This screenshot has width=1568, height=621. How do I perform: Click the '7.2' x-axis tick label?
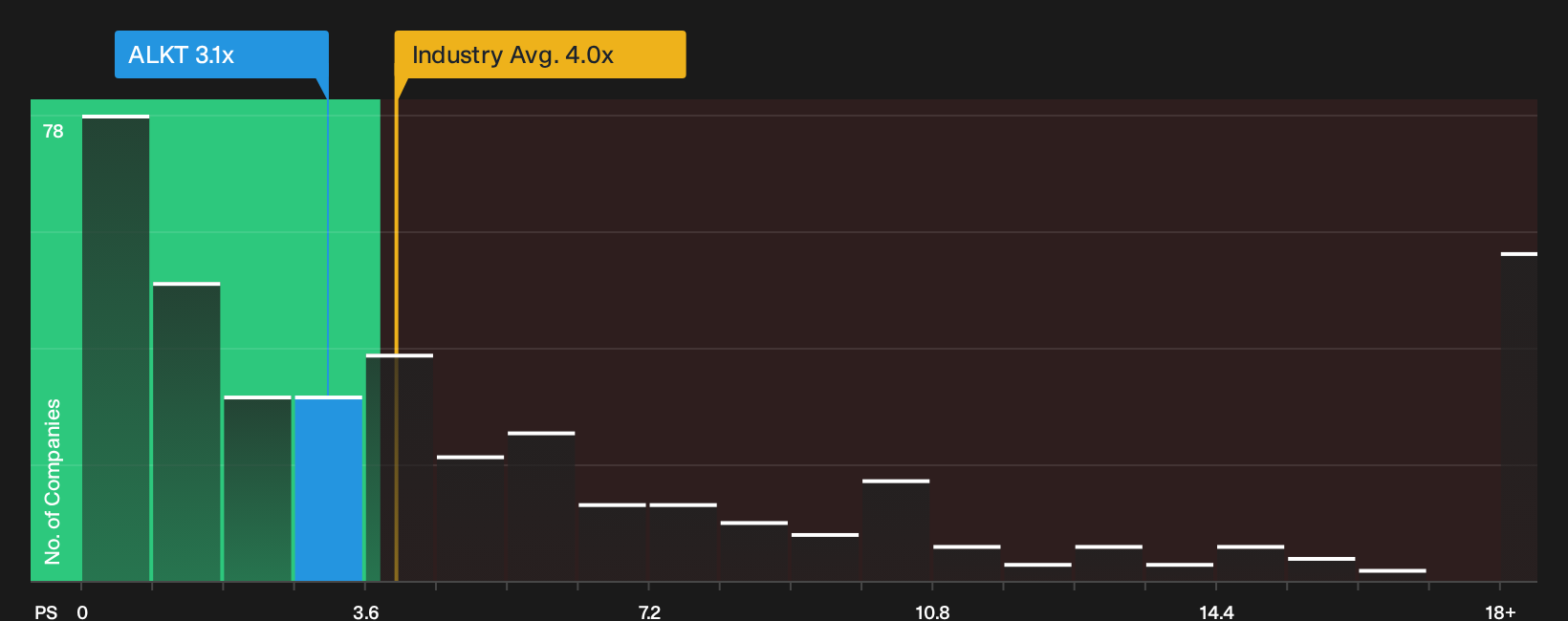coord(649,612)
